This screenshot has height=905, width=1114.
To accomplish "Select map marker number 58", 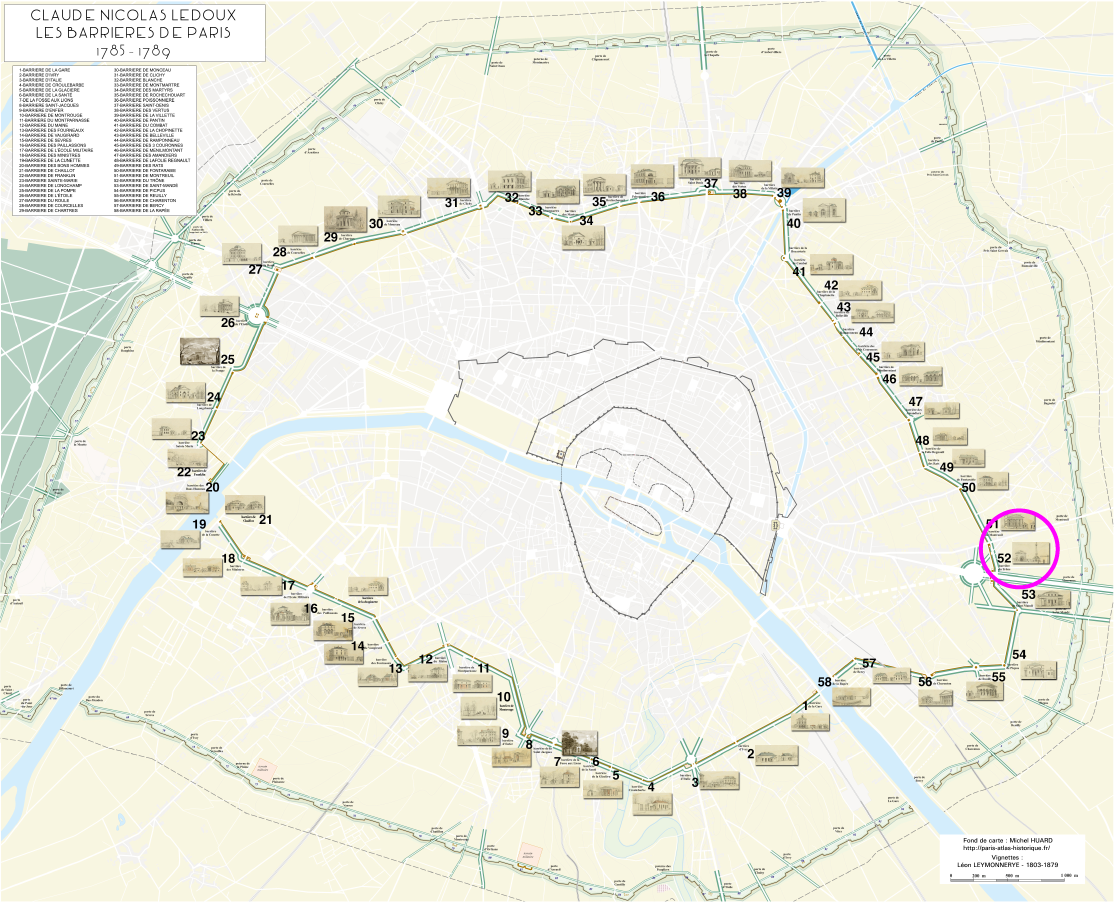I will tap(825, 682).
